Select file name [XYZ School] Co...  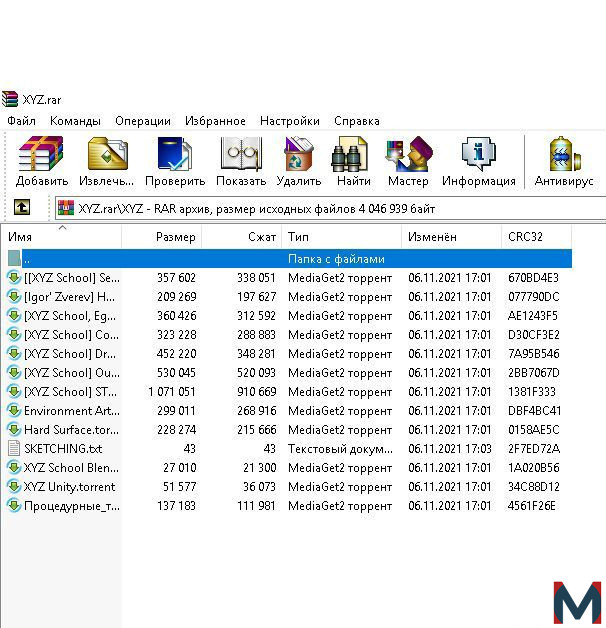[71, 334]
